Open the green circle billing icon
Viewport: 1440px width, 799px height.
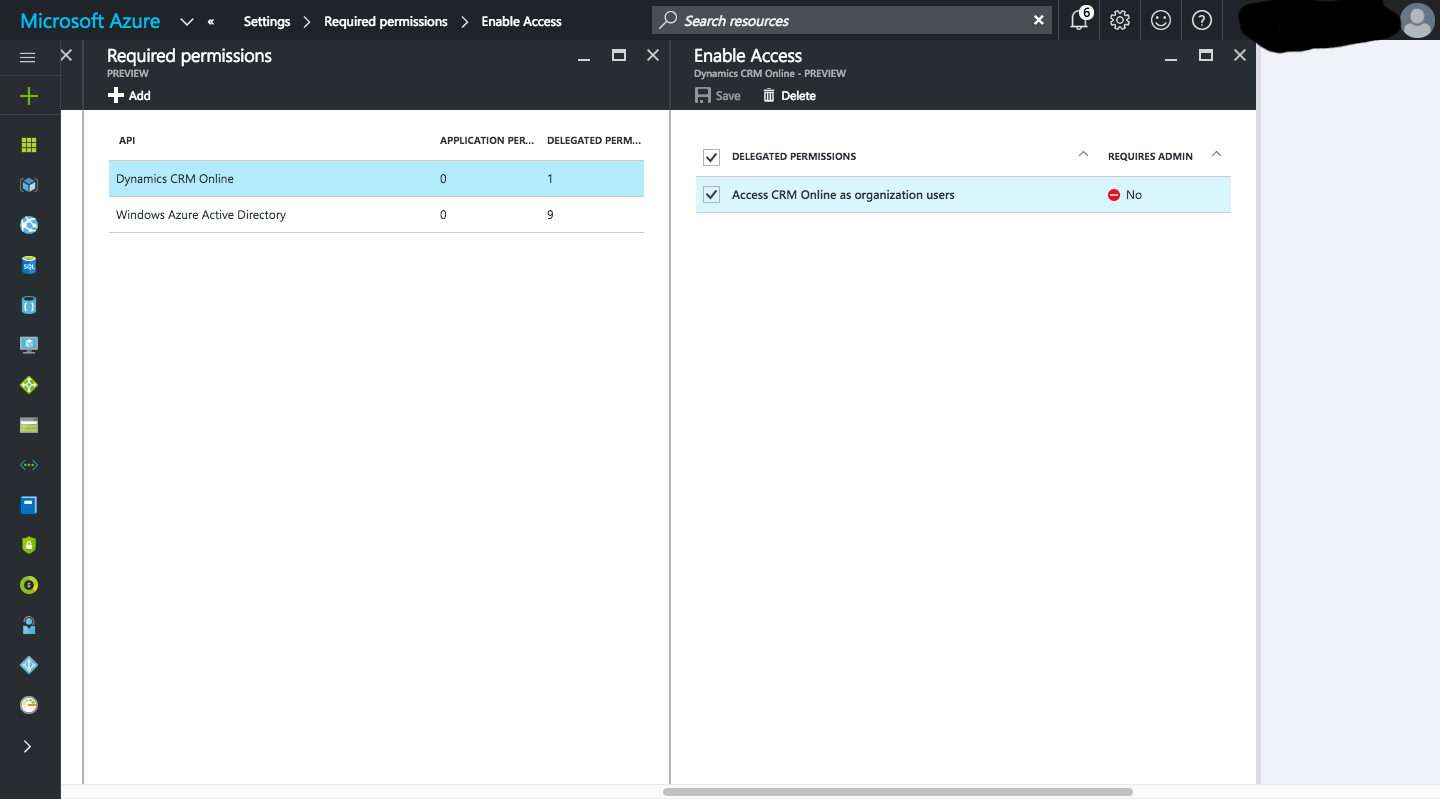click(x=28, y=585)
